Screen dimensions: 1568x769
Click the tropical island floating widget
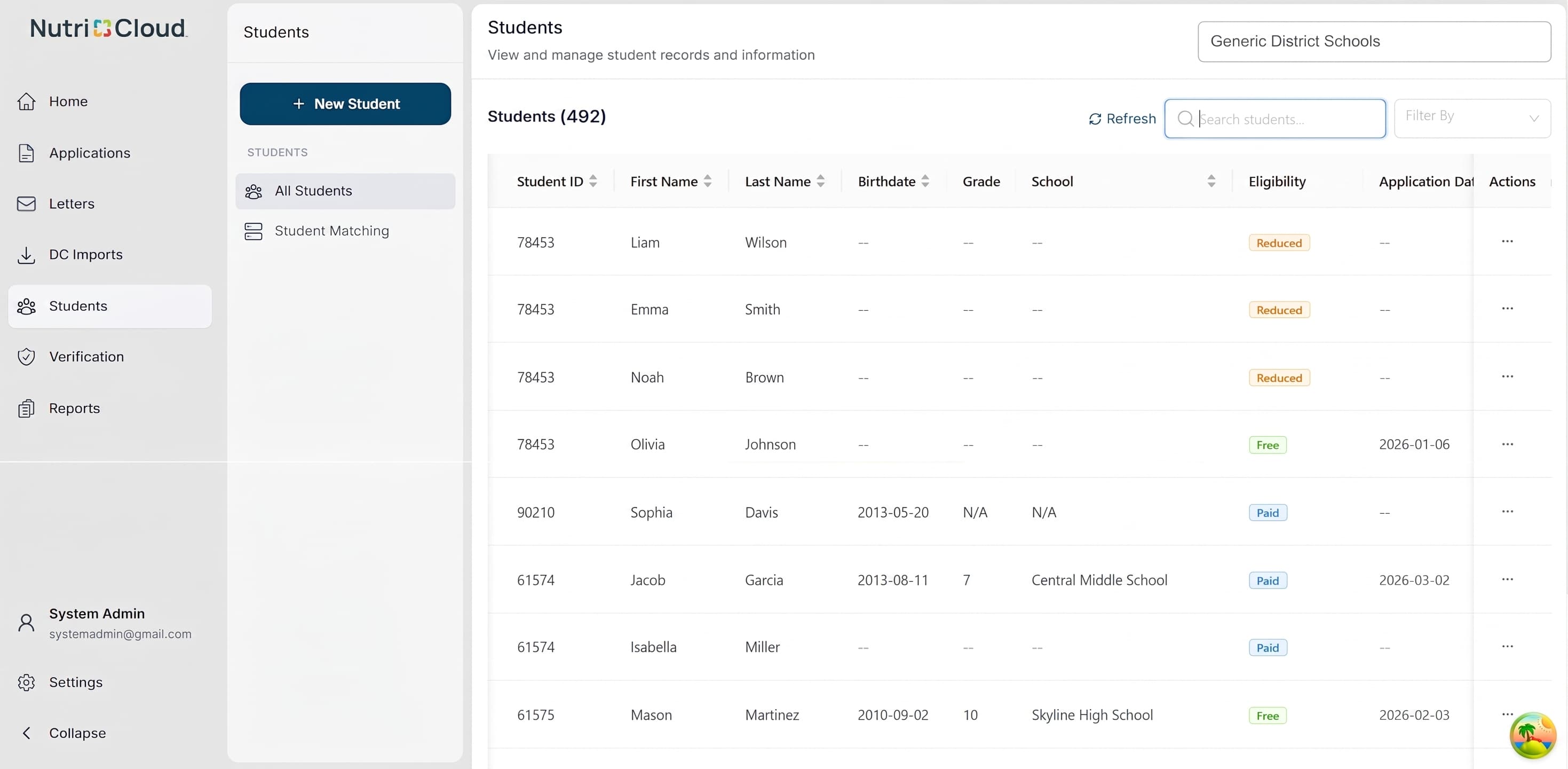pyautogui.click(x=1532, y=735)
